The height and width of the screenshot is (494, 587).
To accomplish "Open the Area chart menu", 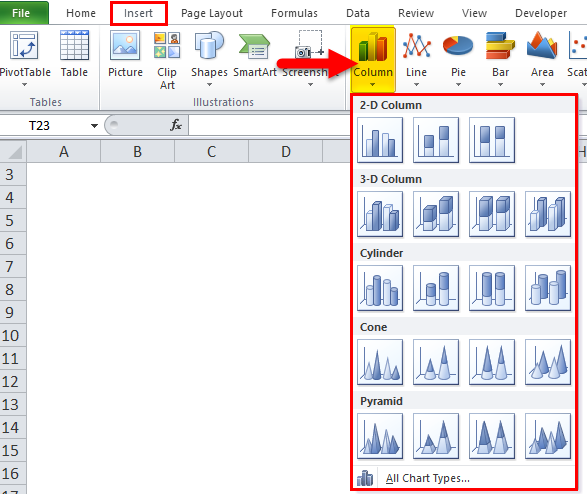I will [542, 58].
